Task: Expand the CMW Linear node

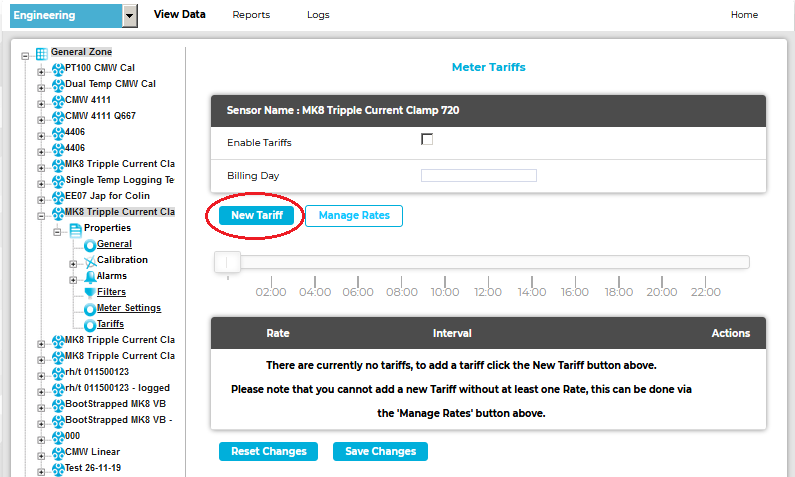Action: (41, 456)
